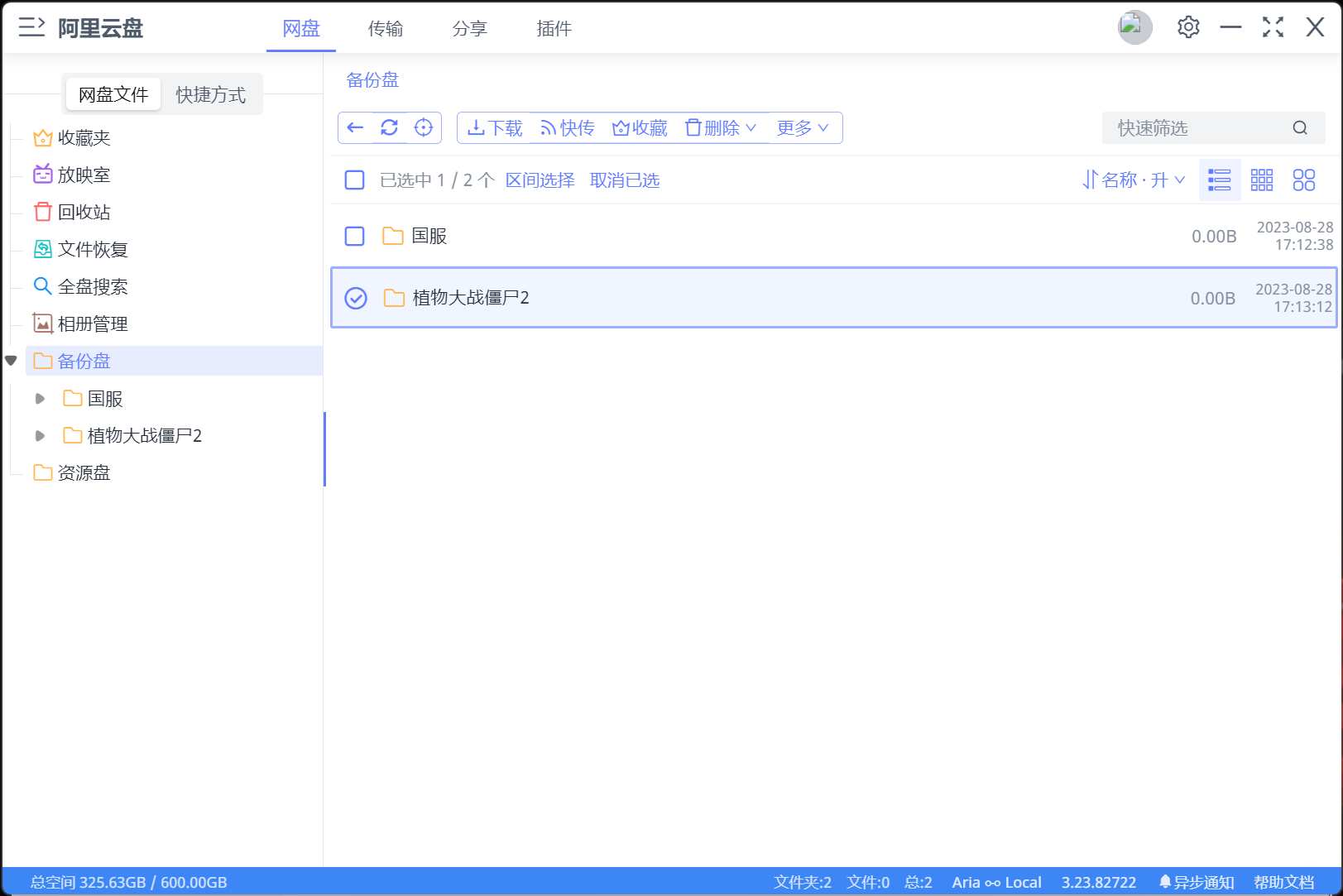Click the 总空间 325.63GB / 600.00GB storage text

click(x=129, y=883)
